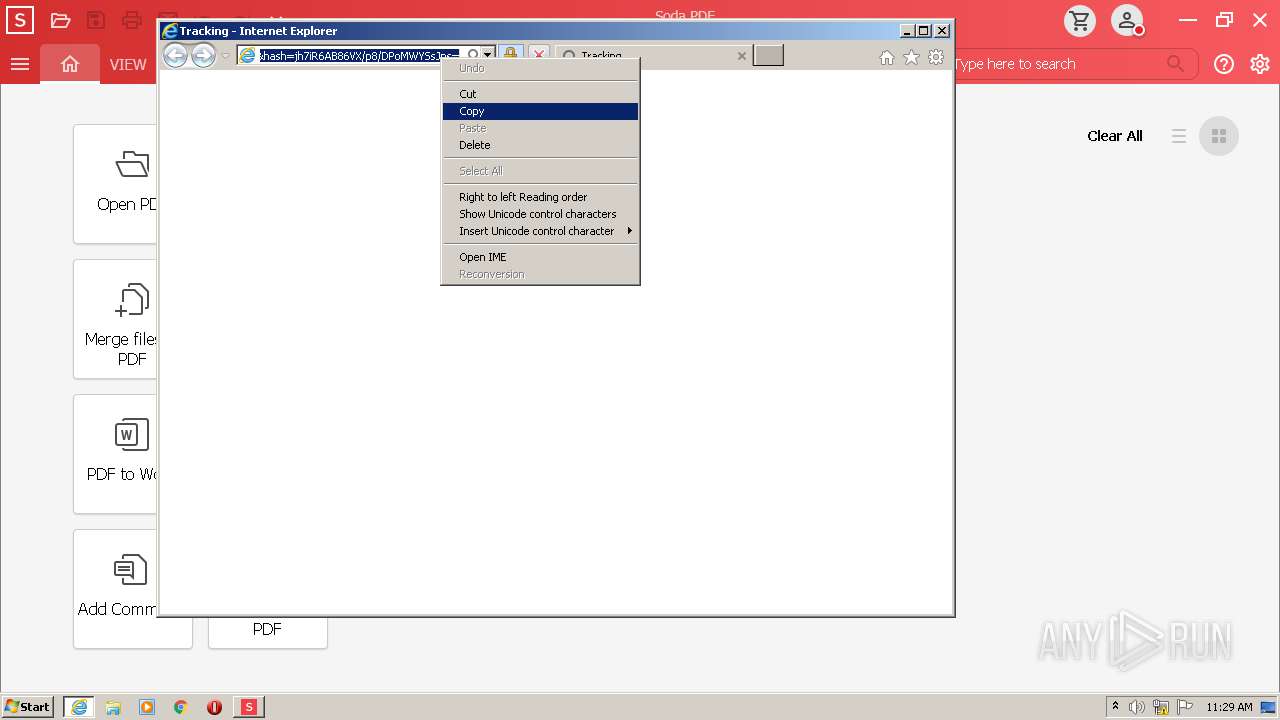Choose Copy from the context menu
Screen dimensions: 1280x720
pos(540,111)
